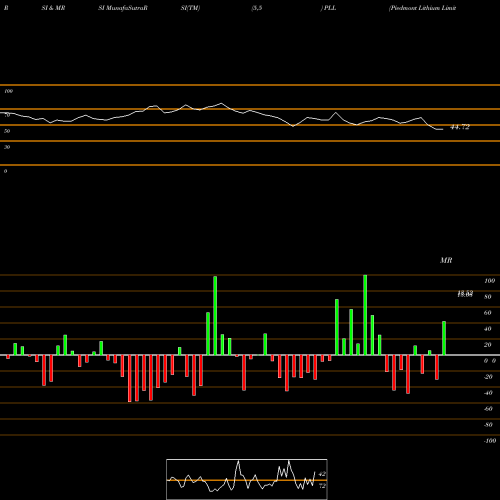Click the MR axis label 20
Viewport: 500px width, 500px height.
488,345
